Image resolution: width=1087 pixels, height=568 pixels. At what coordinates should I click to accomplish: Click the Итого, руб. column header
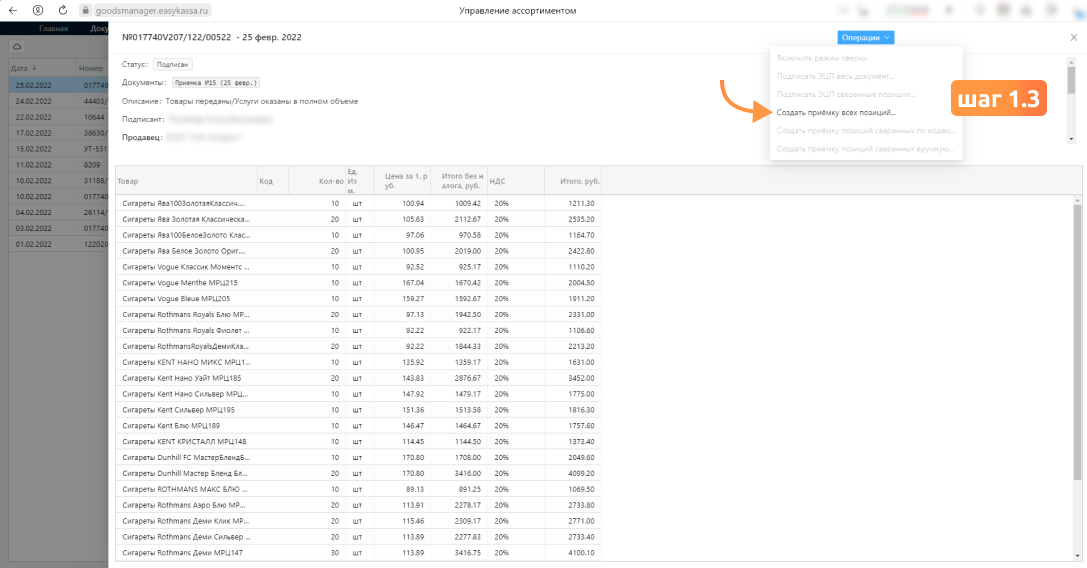tap(573, 181)
